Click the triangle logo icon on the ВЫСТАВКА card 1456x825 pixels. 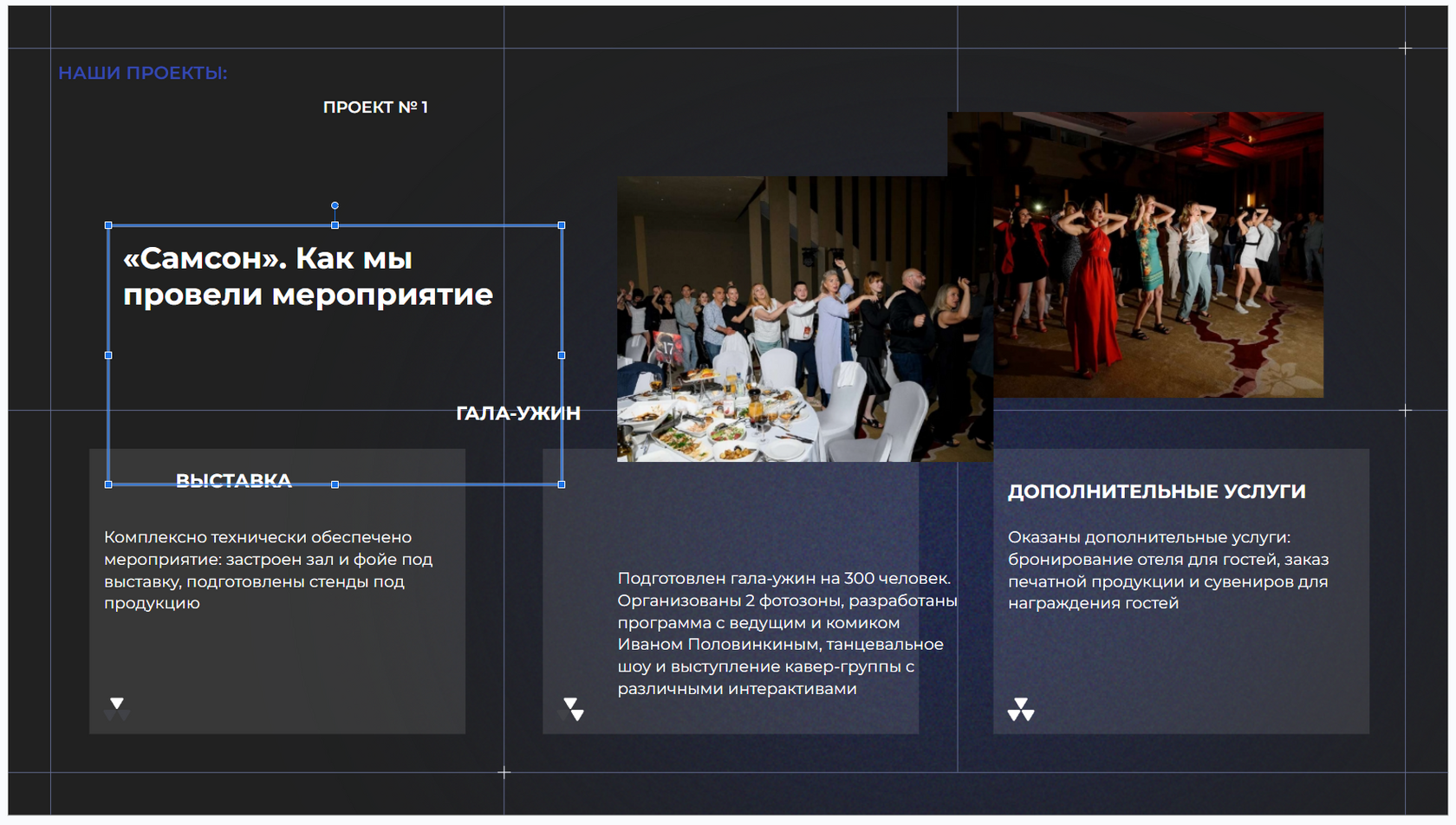pos(117,708)
